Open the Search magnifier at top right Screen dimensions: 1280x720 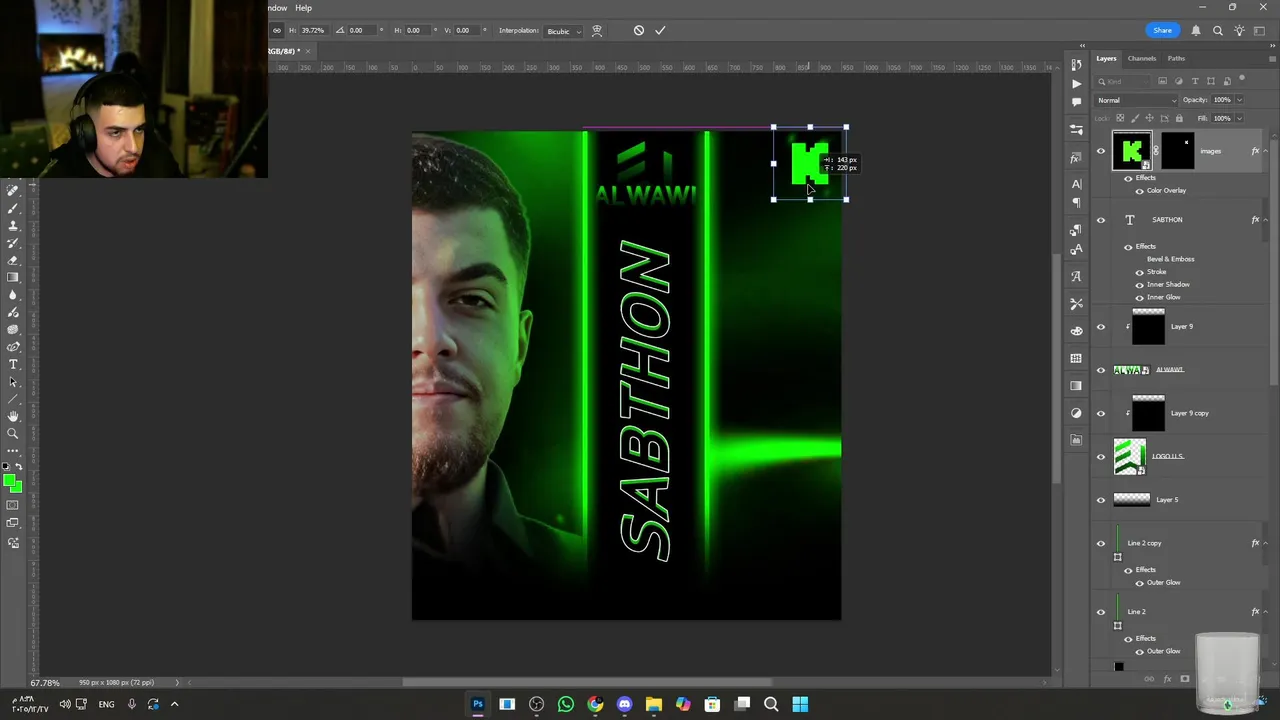[x=1218, y=31]
